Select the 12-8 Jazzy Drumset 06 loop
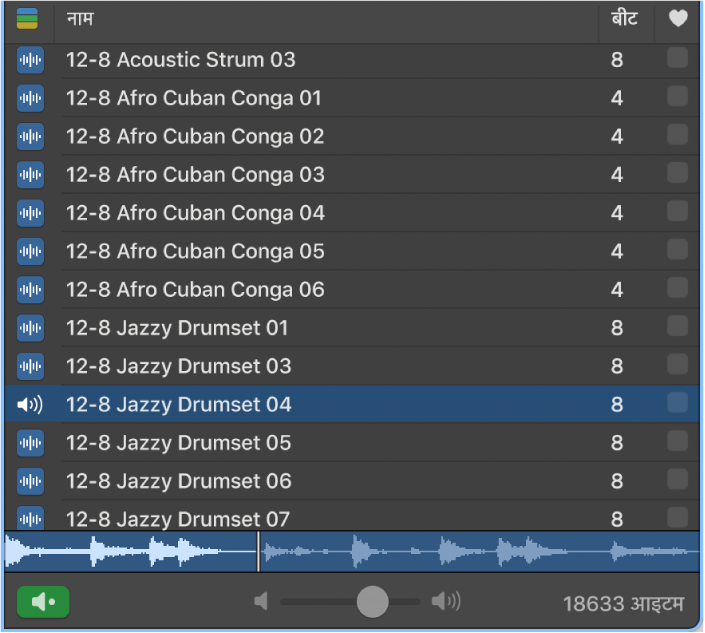The height and width of the screenshot is (633, 705). tap(179, 481)
